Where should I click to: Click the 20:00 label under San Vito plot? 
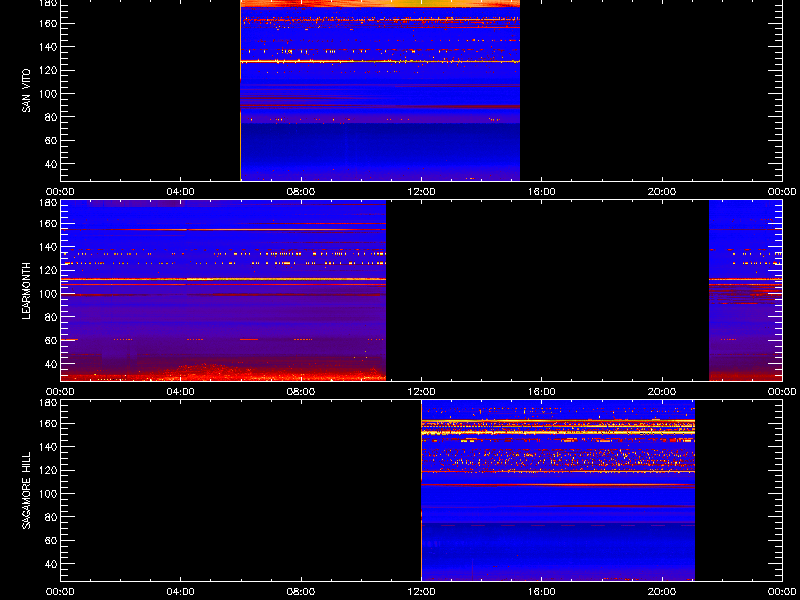coord(662,192)
